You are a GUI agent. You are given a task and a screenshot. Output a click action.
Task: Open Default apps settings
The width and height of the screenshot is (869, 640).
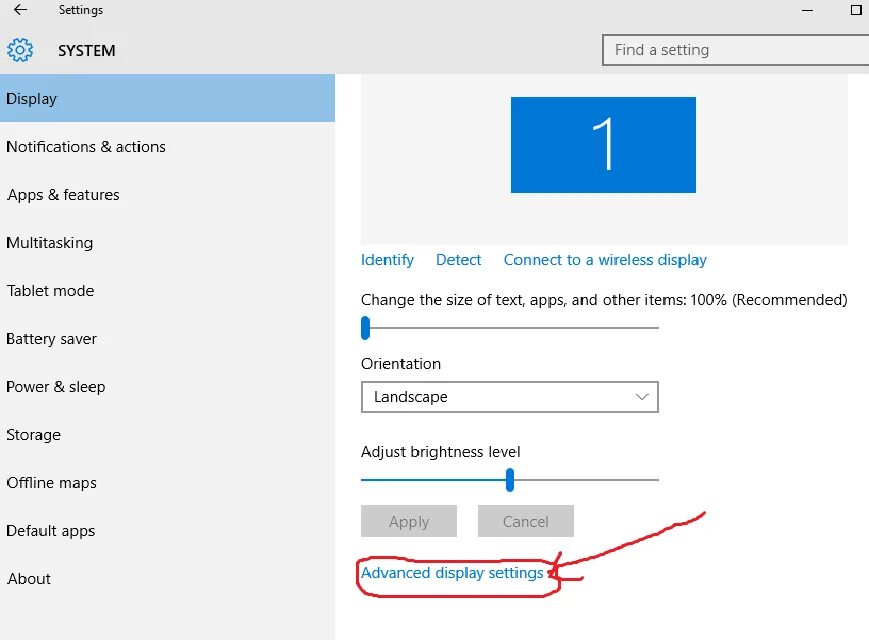pyautogui.click(x=167, y=531)
